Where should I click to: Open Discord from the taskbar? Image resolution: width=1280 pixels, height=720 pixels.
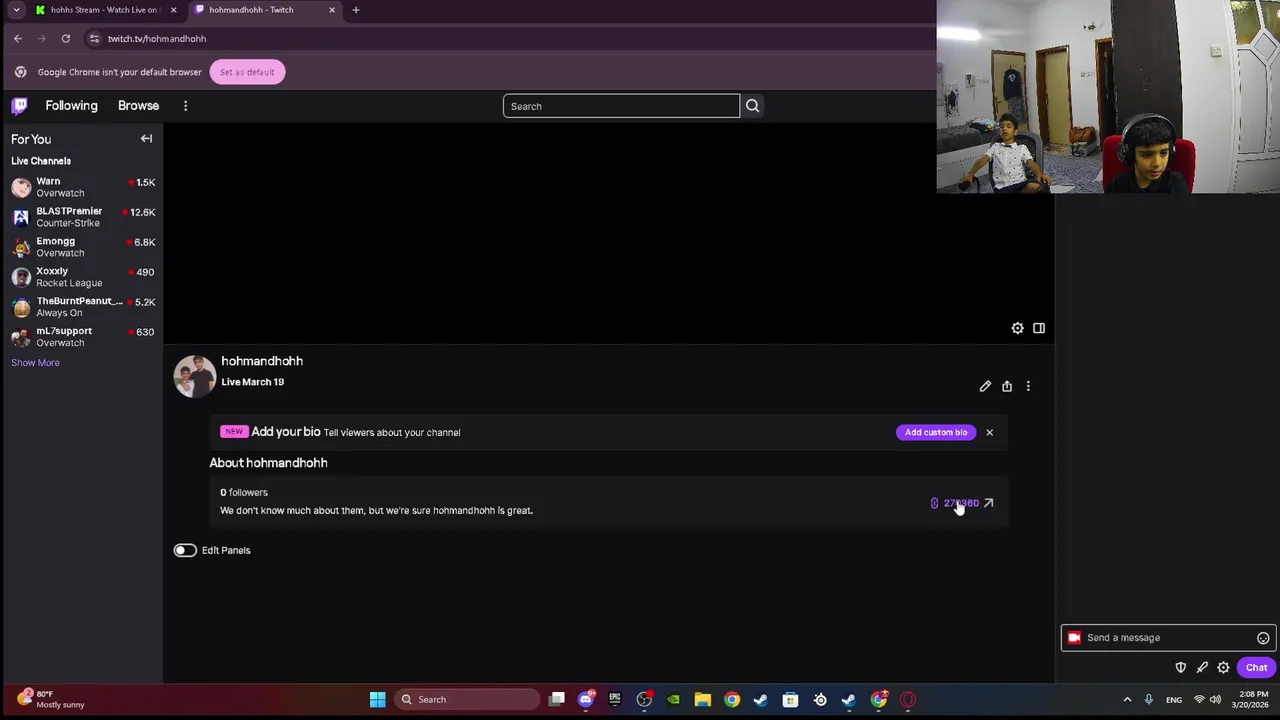coord(586,700)
